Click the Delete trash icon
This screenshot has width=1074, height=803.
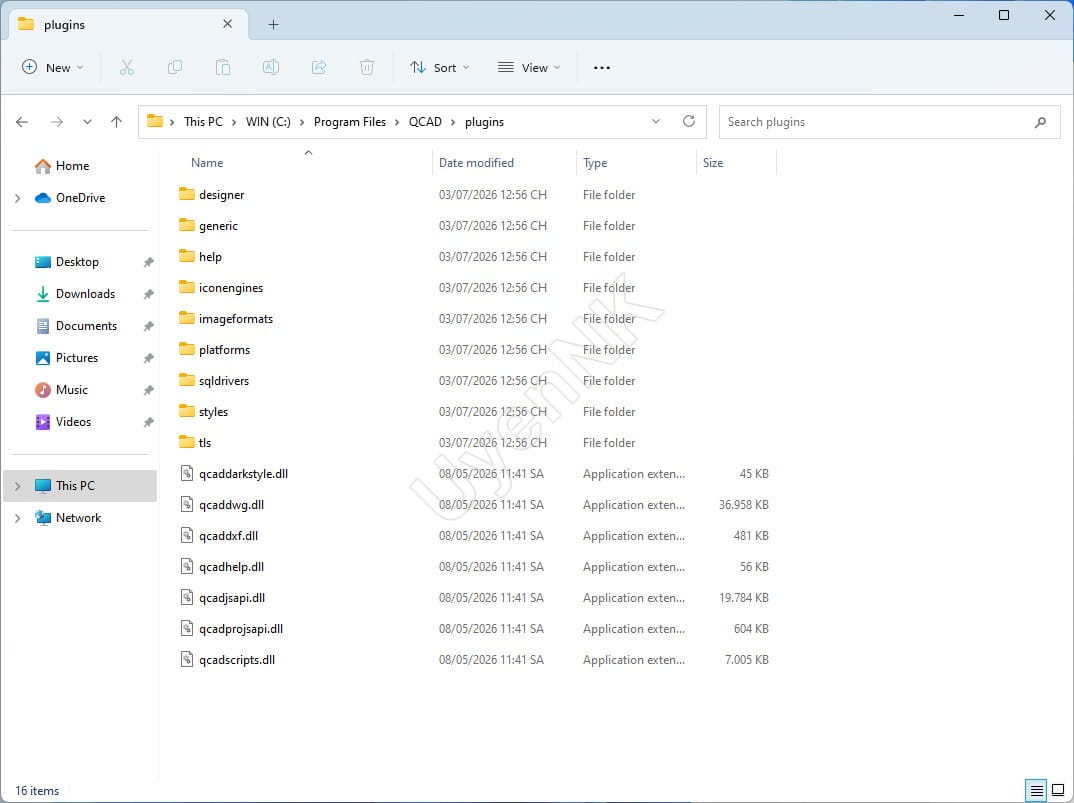tap(366, 67)
